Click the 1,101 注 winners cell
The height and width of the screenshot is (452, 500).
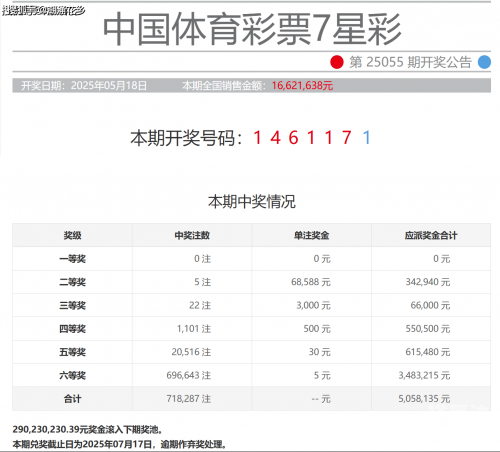tap(194, 329)
